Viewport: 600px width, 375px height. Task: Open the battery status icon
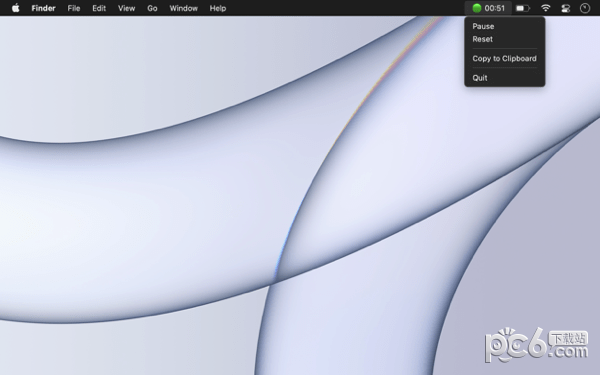523,8
